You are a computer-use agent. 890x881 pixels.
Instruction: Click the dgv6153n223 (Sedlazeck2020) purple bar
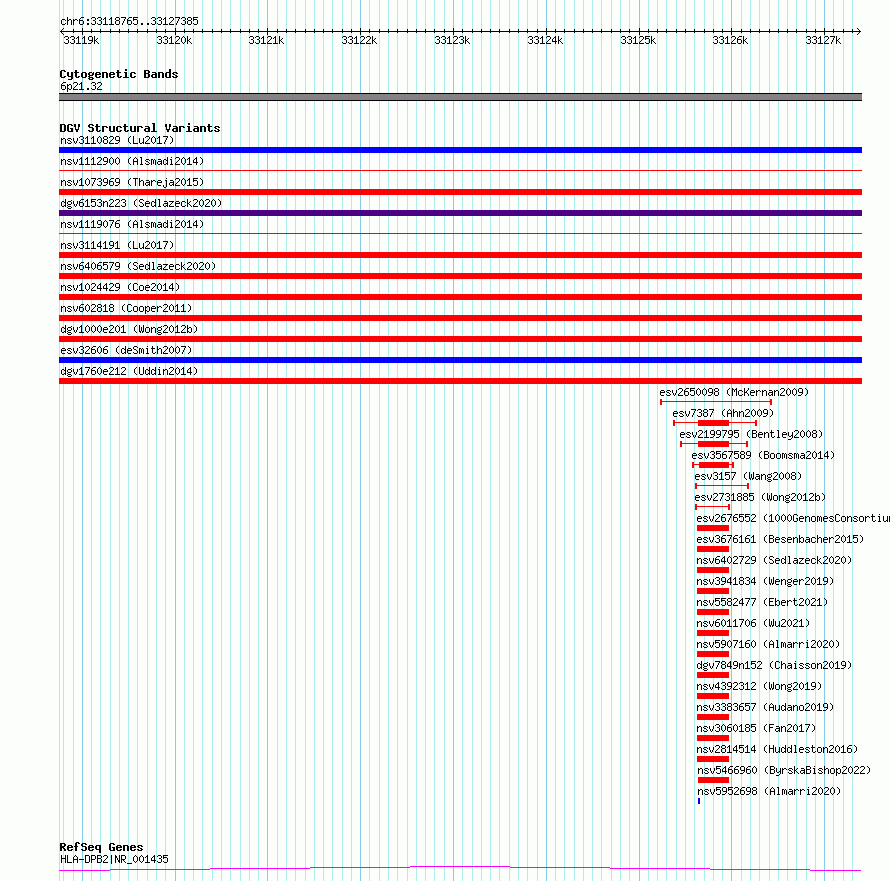[460, 213]
